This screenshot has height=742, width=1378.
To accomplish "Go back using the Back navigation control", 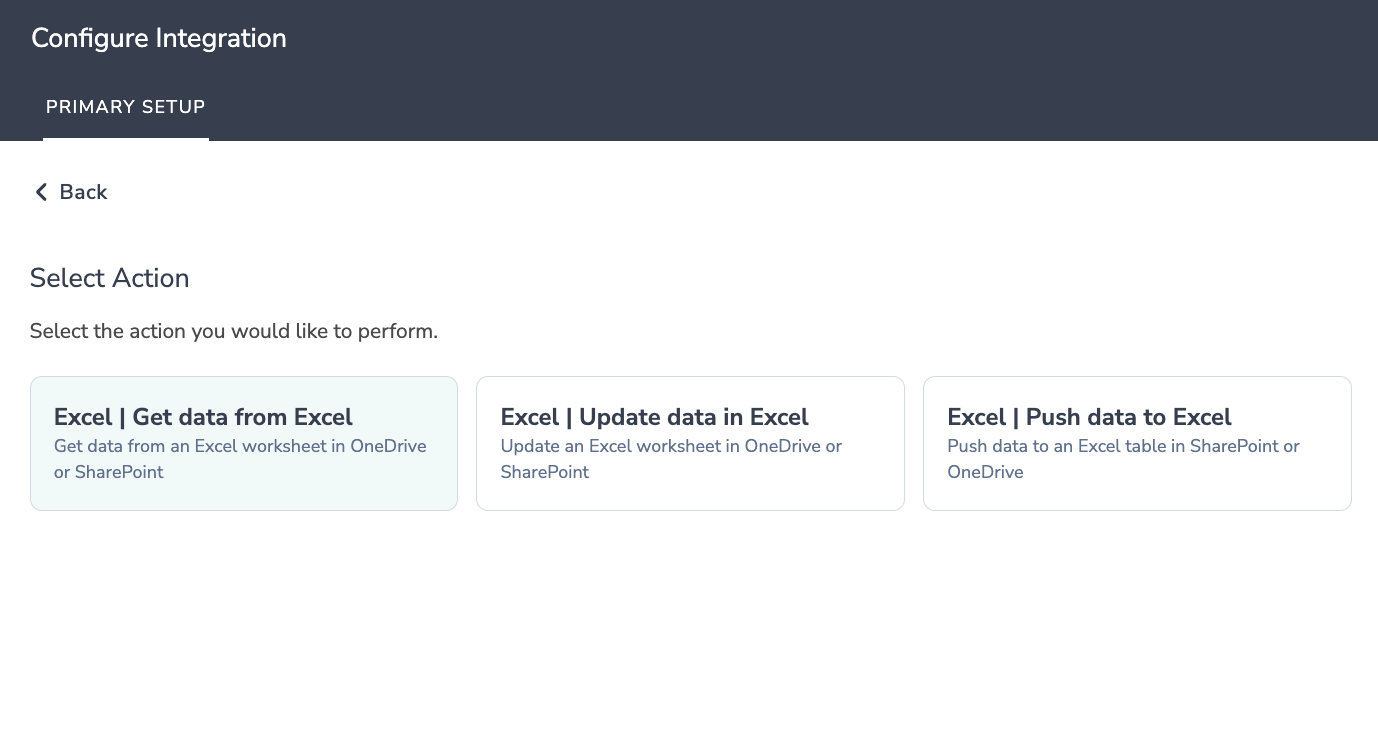I will coord(70,192).
